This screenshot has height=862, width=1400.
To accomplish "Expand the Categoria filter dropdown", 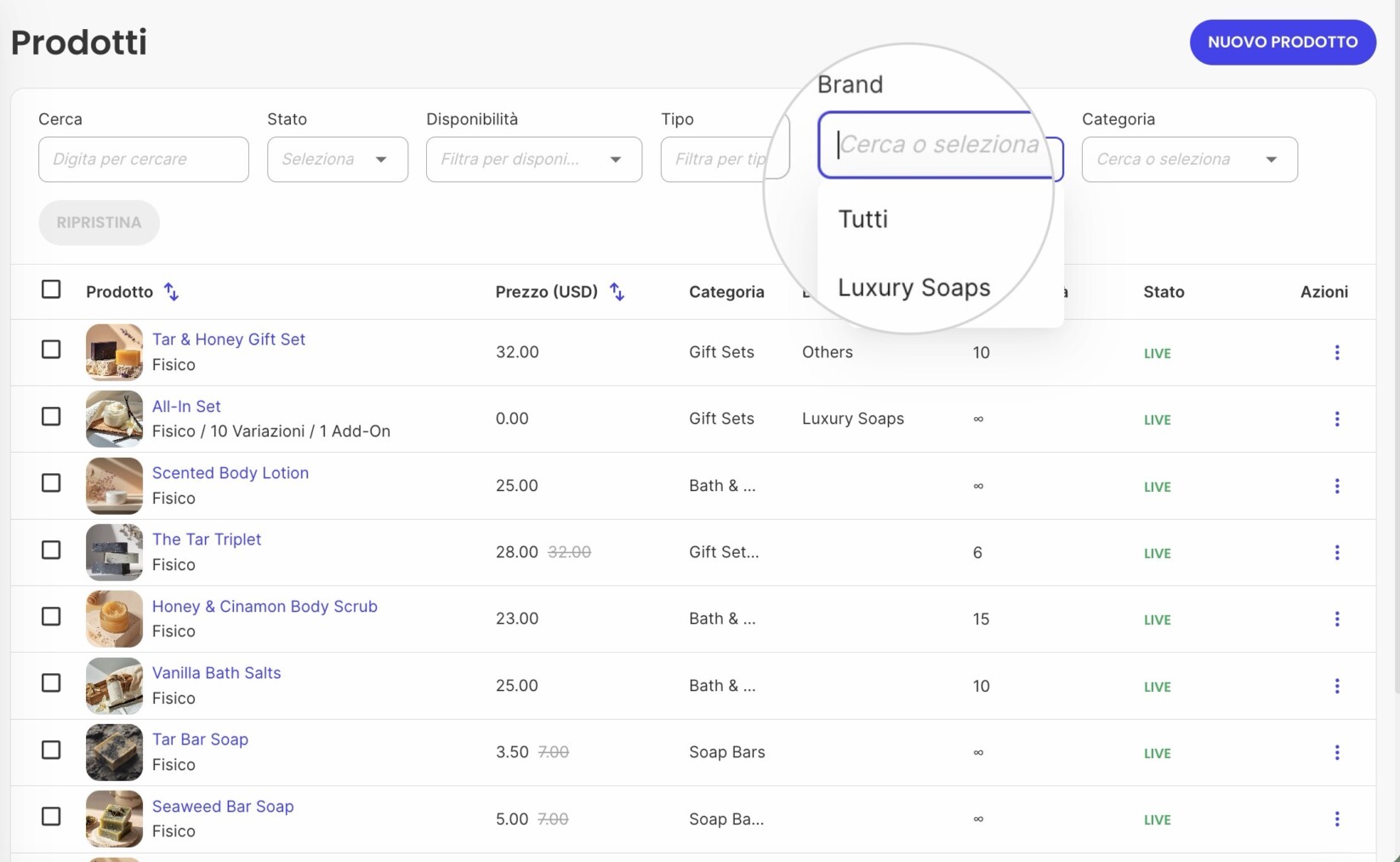I will [x=1190, y=159].
